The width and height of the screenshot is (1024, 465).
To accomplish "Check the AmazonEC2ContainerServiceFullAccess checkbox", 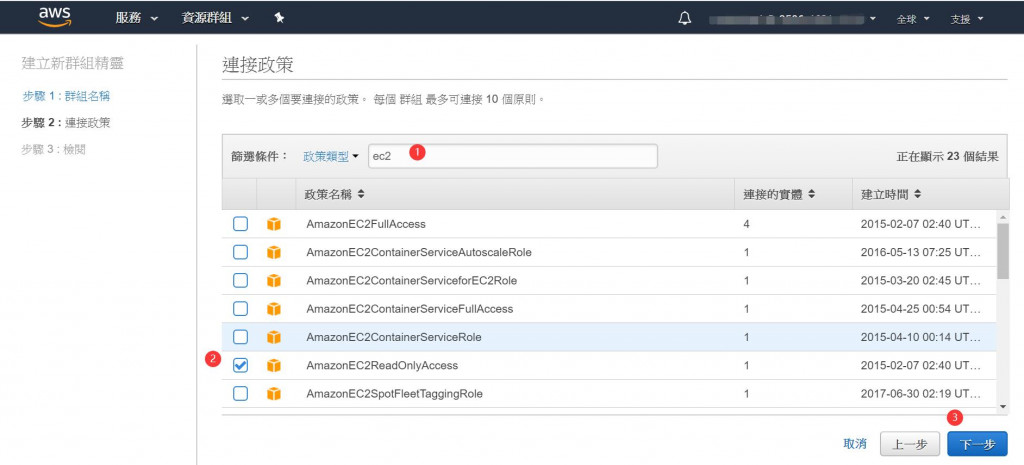I will coord(240,309).
